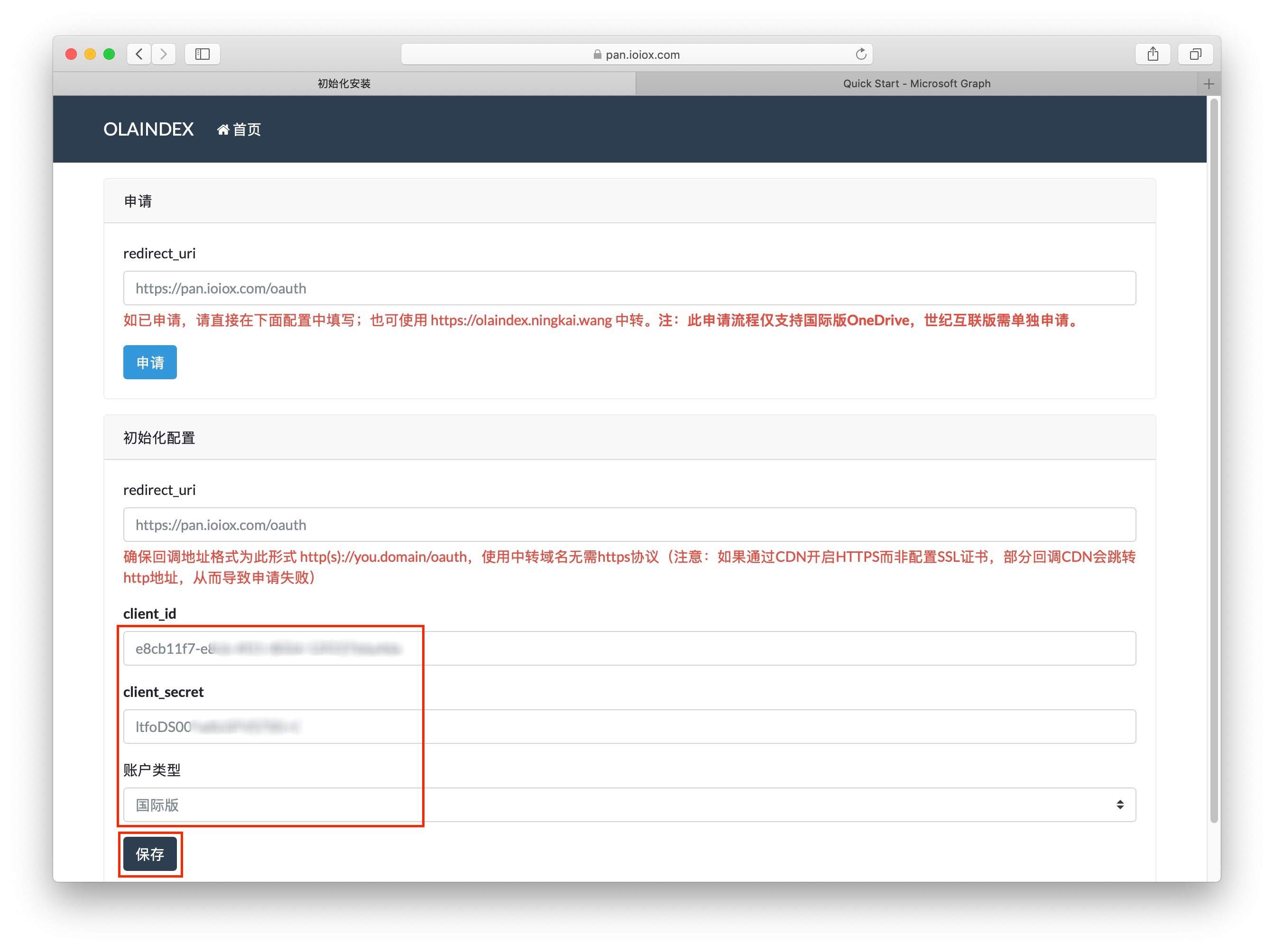The image size is (1274, 952).
Task: Toggle the Safari sidebar button
Action: click(202, 54)
